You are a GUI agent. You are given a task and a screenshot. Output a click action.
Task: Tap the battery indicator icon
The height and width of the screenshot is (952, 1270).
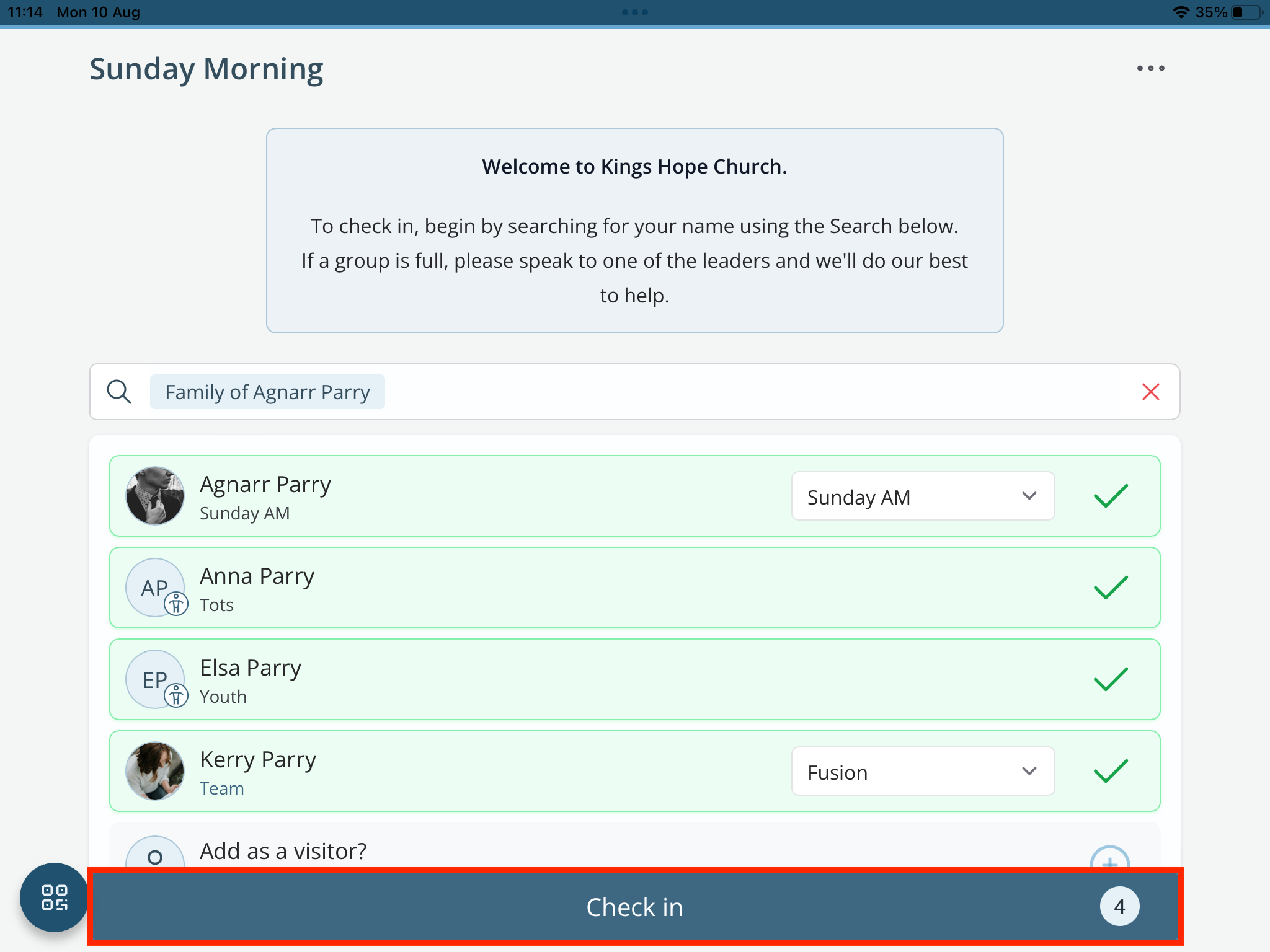click(x=1248, y=12)
